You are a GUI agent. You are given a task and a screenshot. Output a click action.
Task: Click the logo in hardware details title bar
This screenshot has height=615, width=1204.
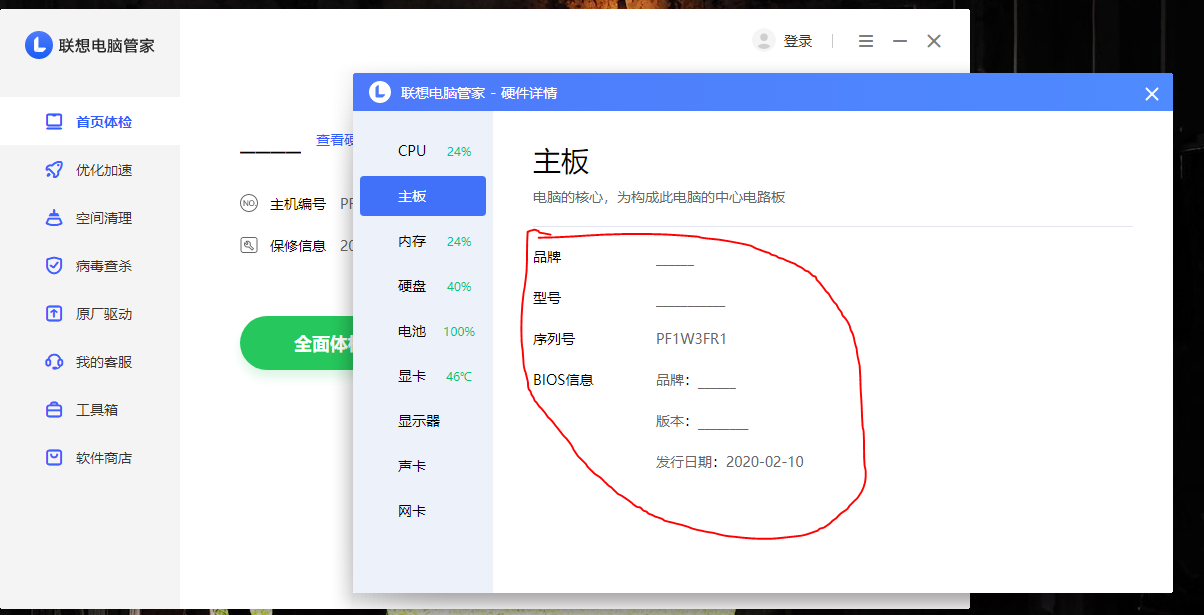[x=380, y=92]
